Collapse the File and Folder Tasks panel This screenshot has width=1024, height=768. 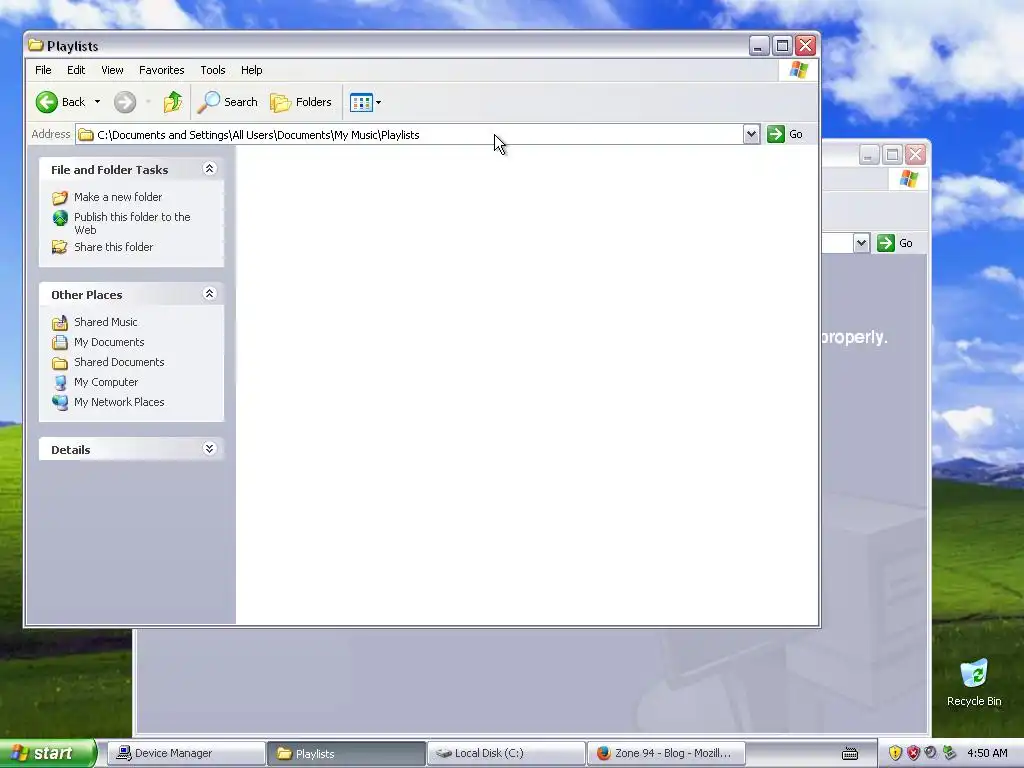click(209, 169)
